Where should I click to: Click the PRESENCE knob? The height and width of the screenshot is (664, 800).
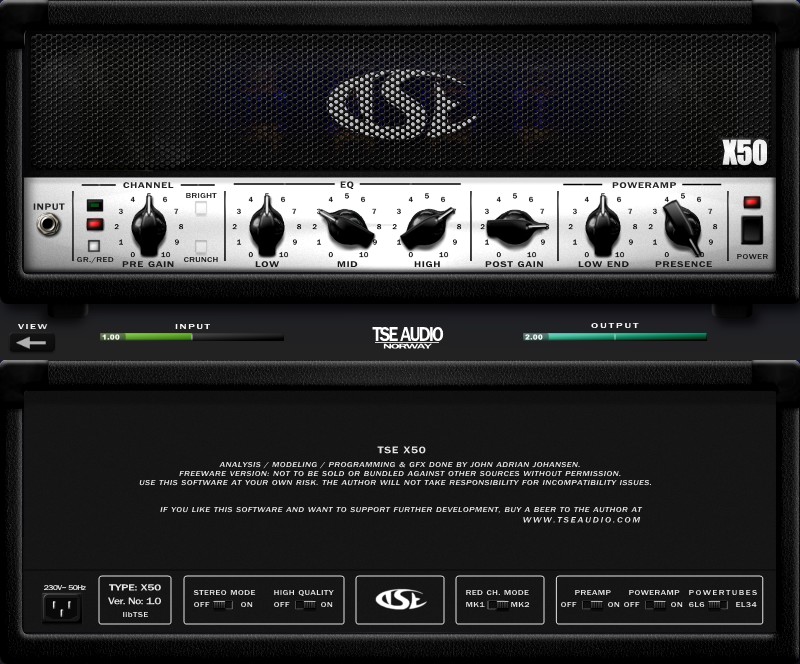pyautogui.click(x=683, y=227)
